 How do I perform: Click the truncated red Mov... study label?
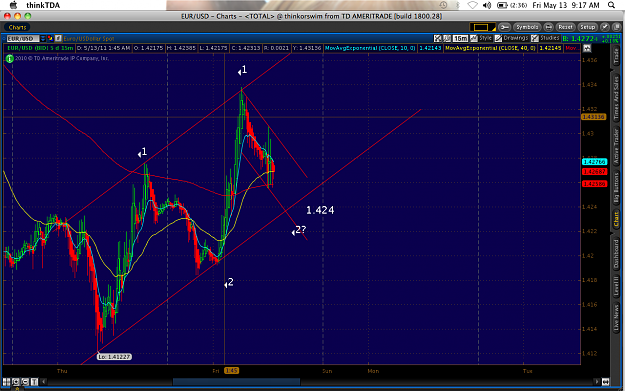point(572,48)
